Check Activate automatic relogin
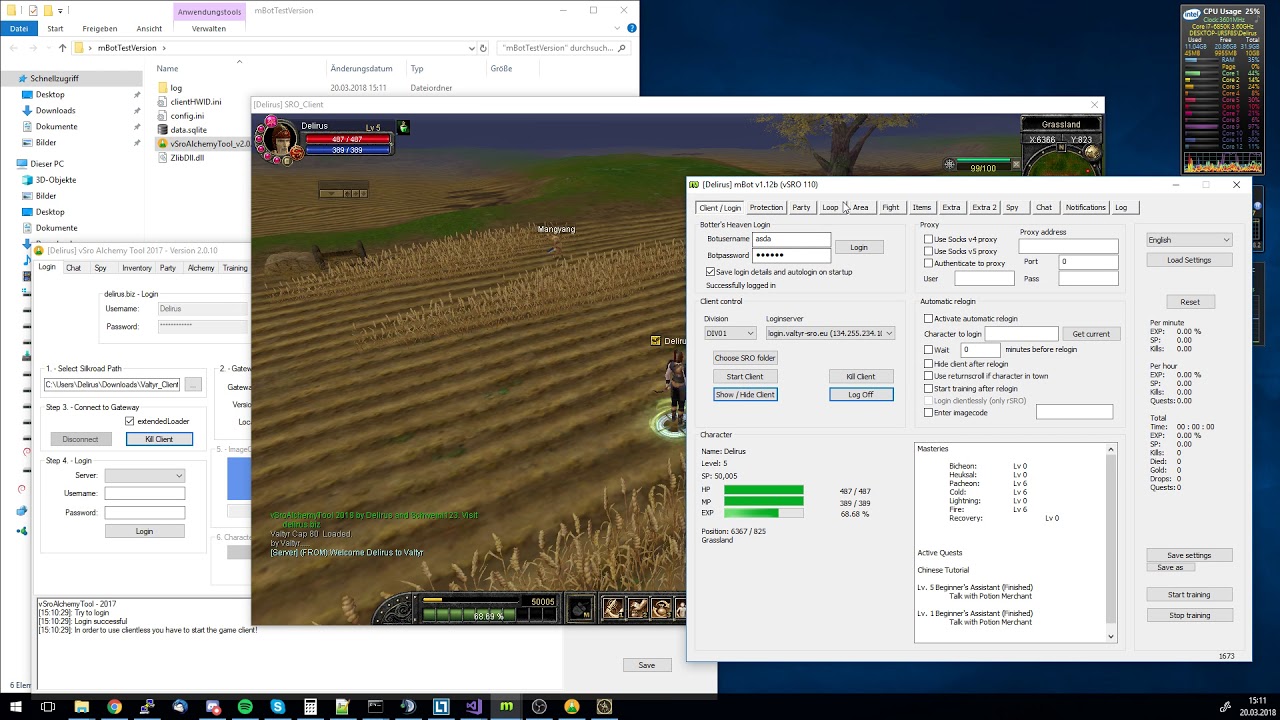Image resolution: width=1280 pixels, height=720 pixels. [x=928, y=318]
